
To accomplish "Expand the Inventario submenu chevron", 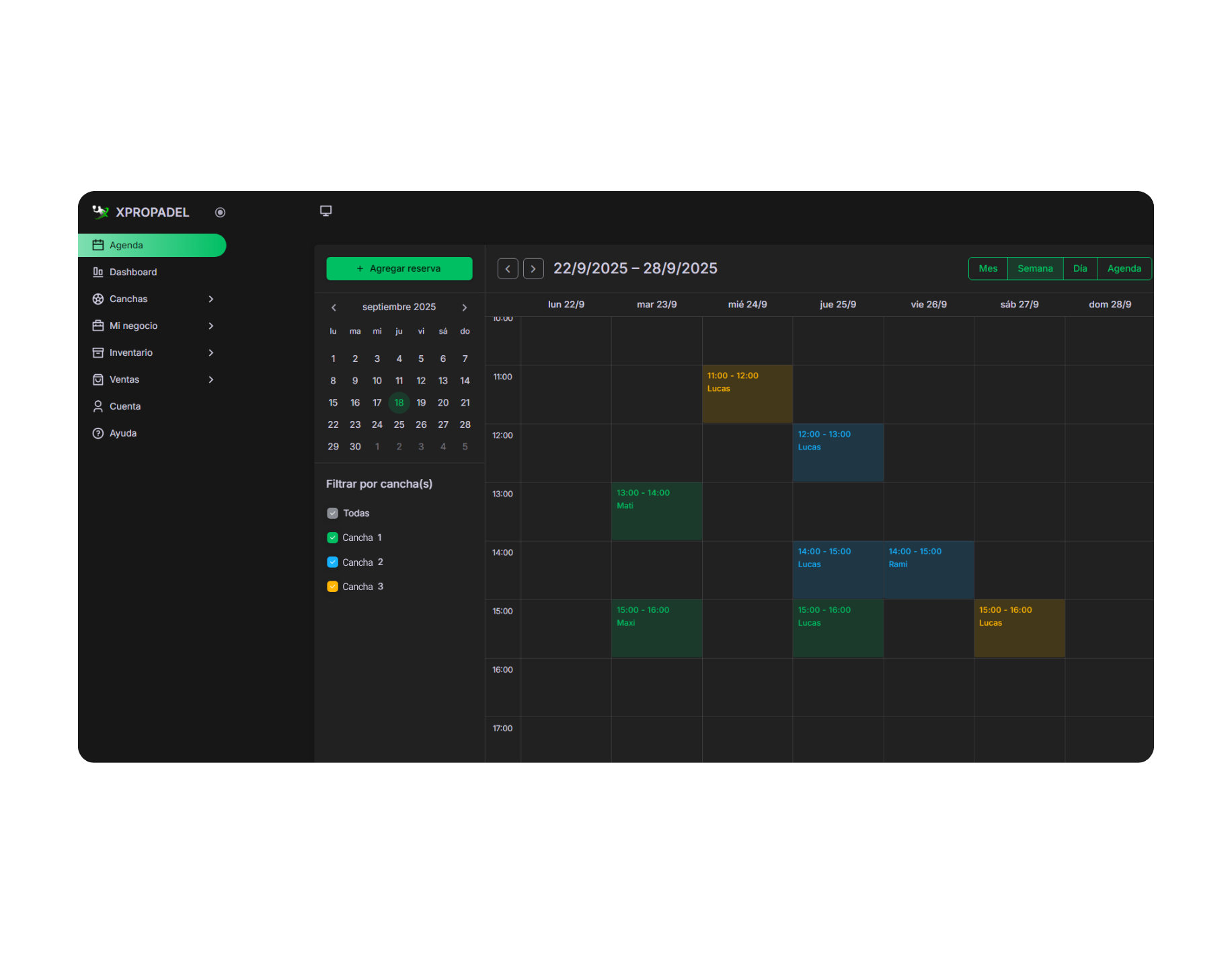I will pyautogui.click(x=210, y=353).
